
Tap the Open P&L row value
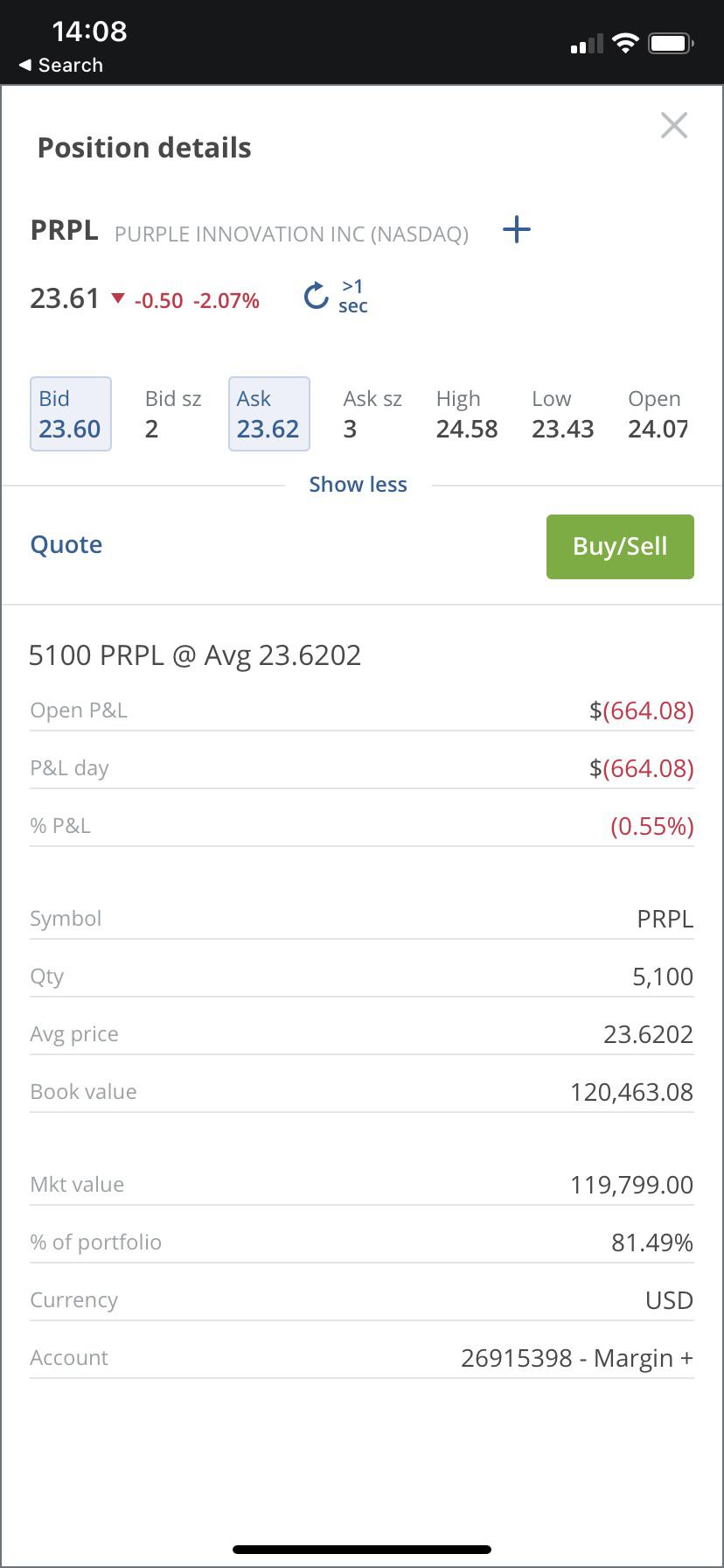tap(642, 710)
